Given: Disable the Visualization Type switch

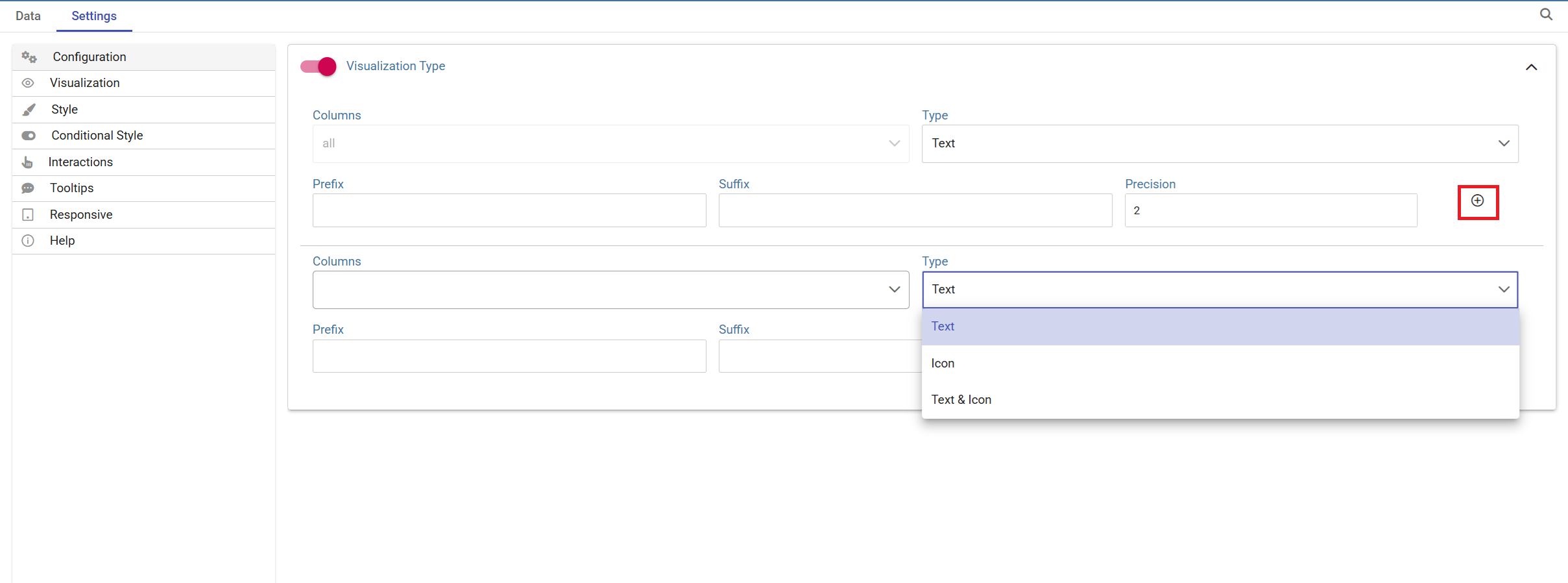Looking at the screenshot, I should pos(318,66).
